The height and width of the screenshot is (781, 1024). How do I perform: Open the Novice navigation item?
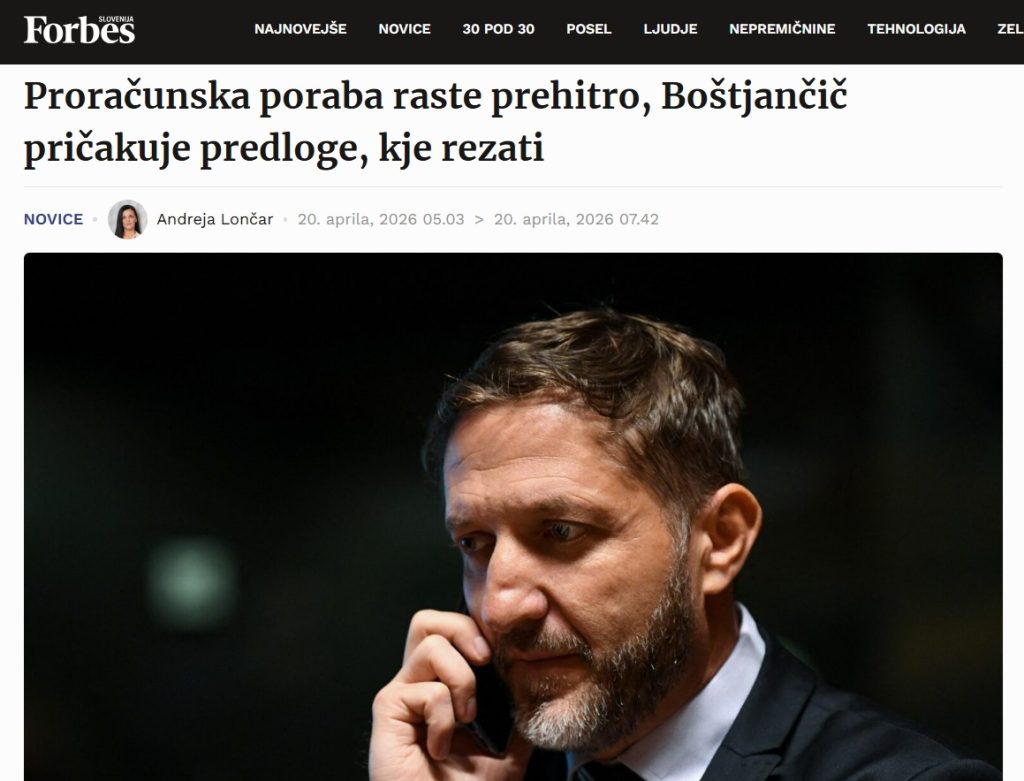coord(404,29)
